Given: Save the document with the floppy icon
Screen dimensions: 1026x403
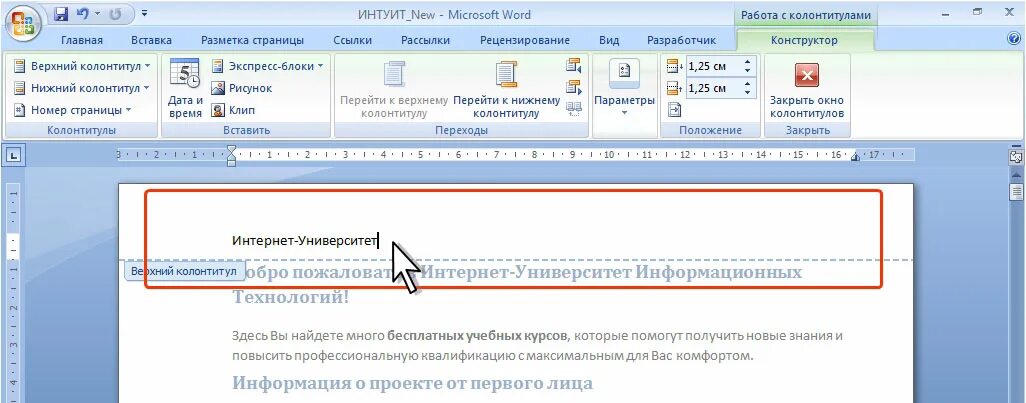Looking at the screenshot, I should 61,14.
